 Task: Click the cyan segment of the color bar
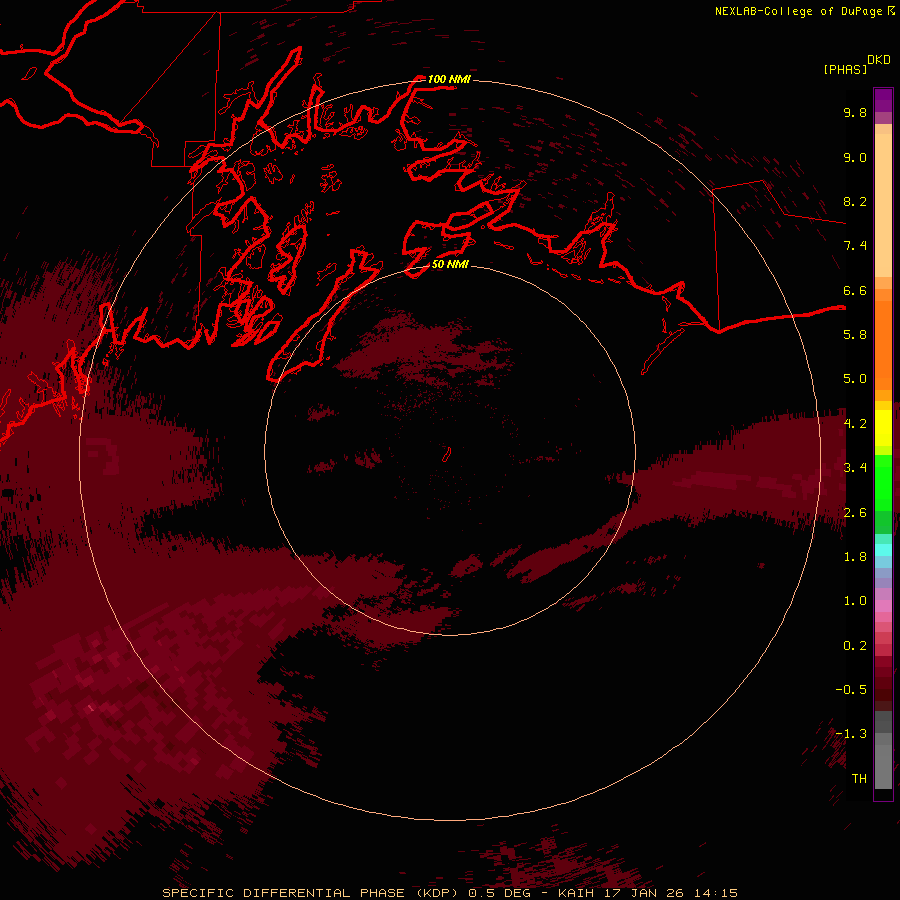(883, 550)
